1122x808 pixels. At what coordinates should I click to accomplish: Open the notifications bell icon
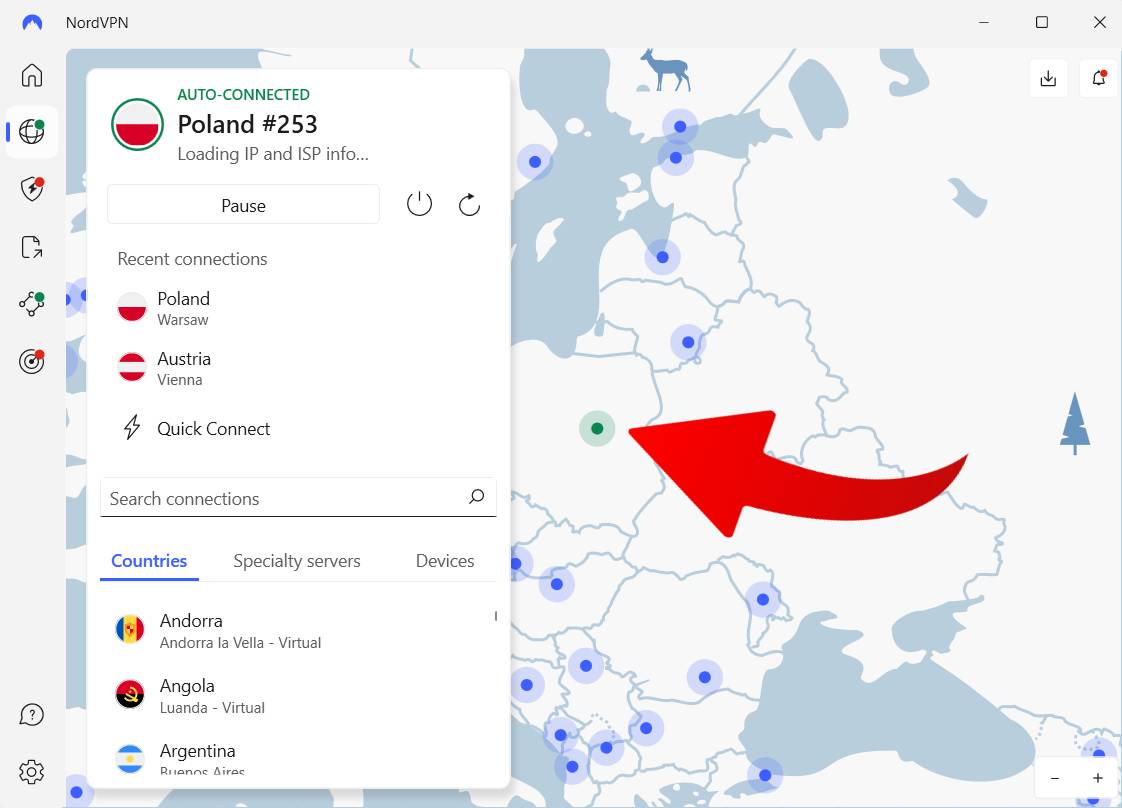point(1099,78)
